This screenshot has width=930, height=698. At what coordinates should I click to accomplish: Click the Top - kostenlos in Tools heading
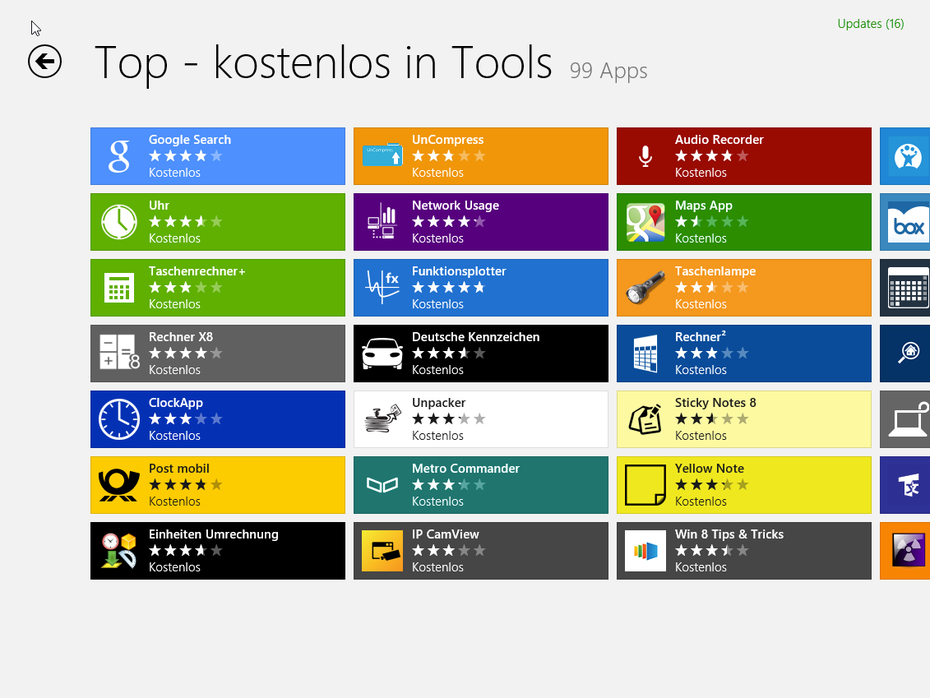pyautogui.click(x=323, y=62)
